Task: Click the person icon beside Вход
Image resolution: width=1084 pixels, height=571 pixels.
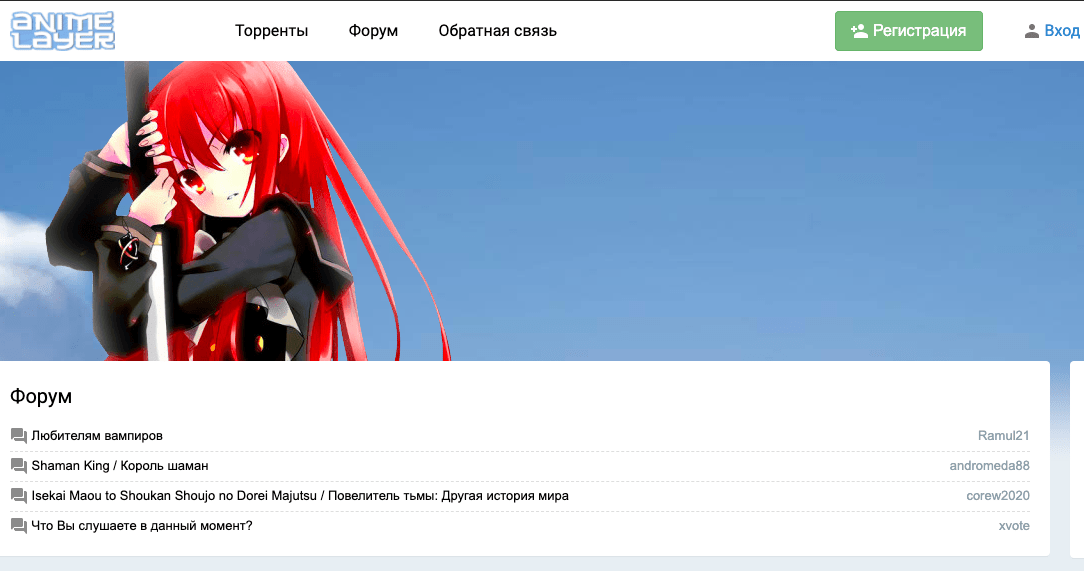Action: 1031,31
